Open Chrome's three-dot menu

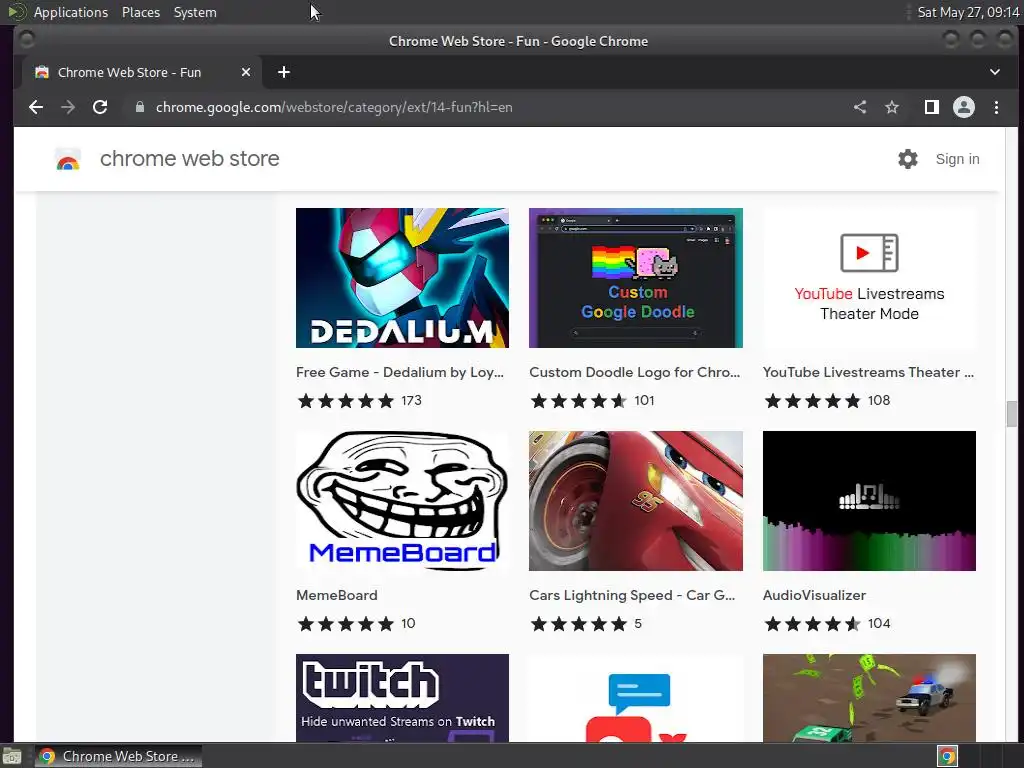click(x=996, y=107)
